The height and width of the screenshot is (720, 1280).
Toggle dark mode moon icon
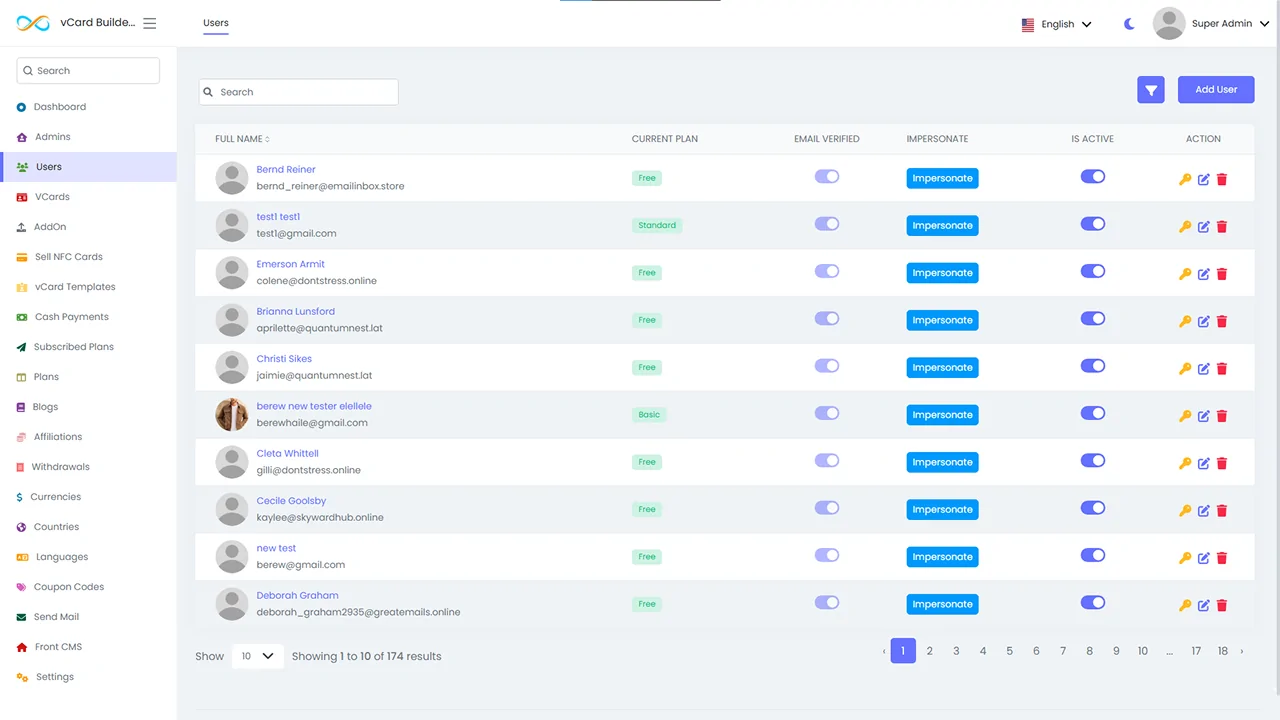coord(1129,24)
